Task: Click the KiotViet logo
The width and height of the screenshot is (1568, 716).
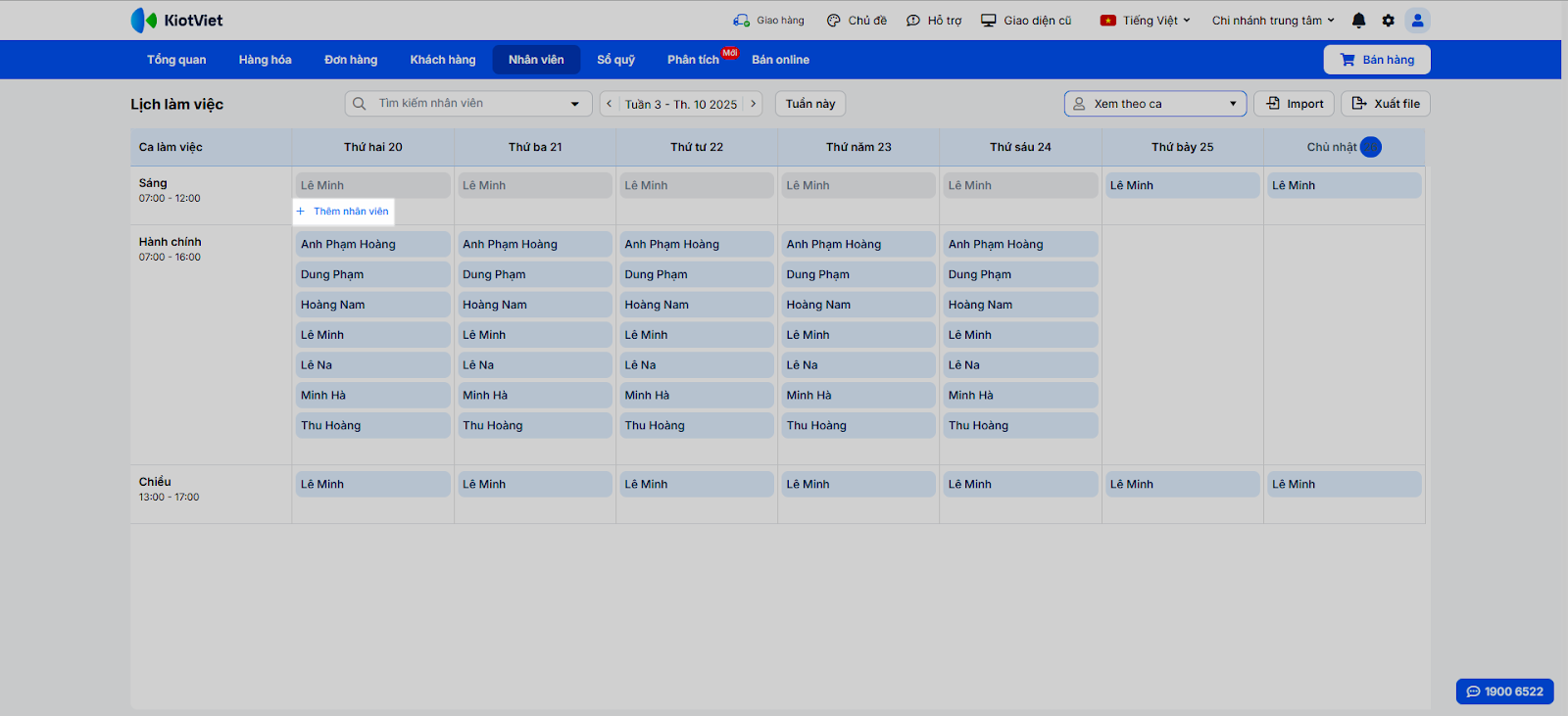Action: [176, 21]
